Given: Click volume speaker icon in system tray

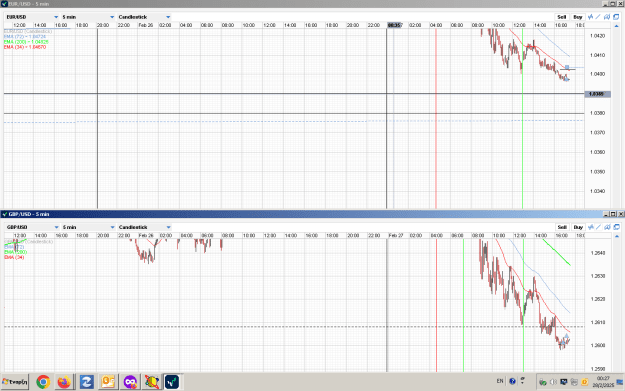Looking at the screenshot, I should [553, 382].
